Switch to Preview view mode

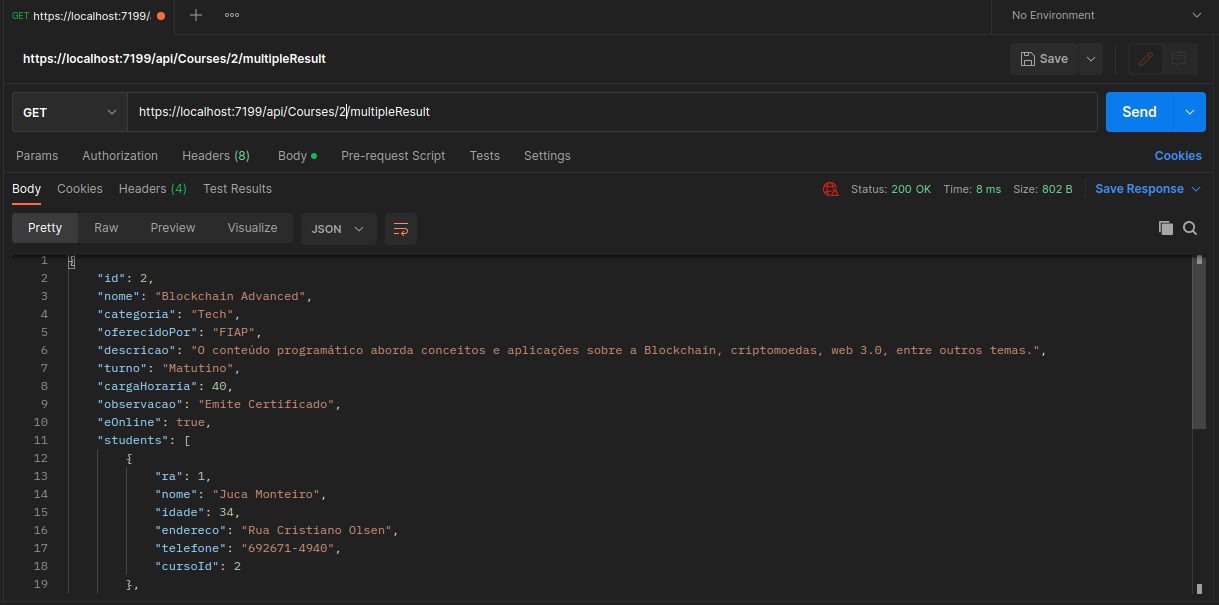click(173, 228)
